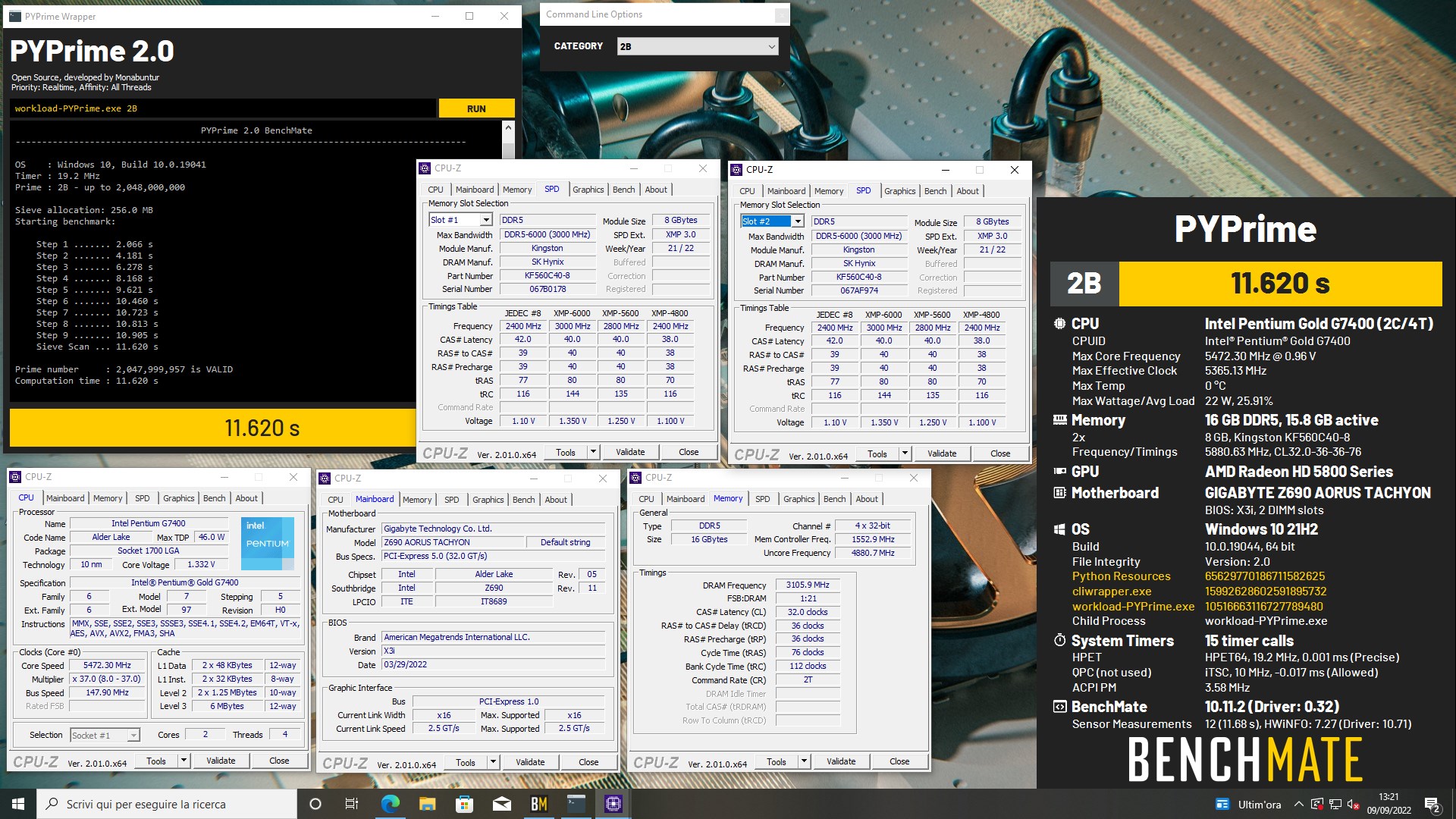Click CPU-Z title icon of Mainboard window
The width and height of the screenshot is (1456, 819).
click(x=325, y=479)
